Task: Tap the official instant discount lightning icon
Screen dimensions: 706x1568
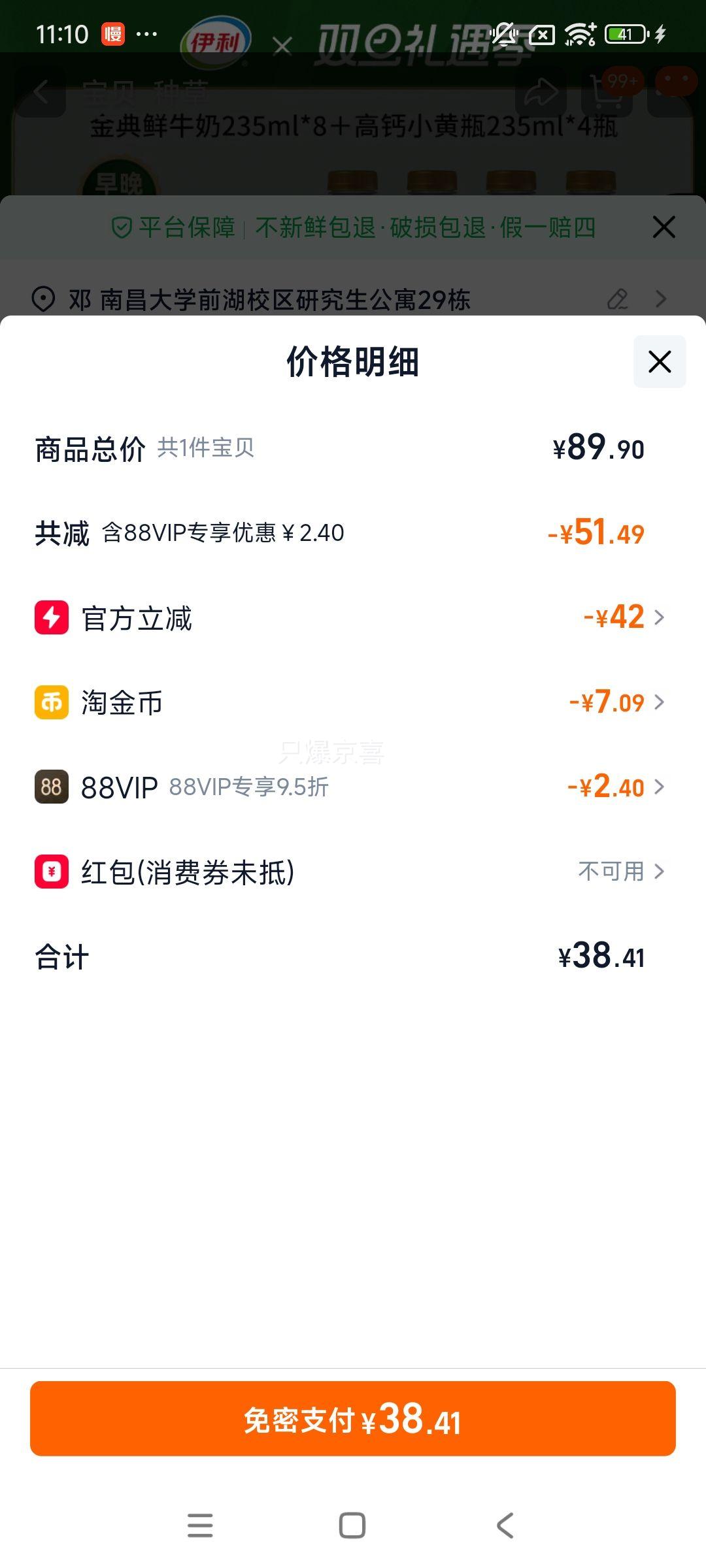Action: point(52,617)
